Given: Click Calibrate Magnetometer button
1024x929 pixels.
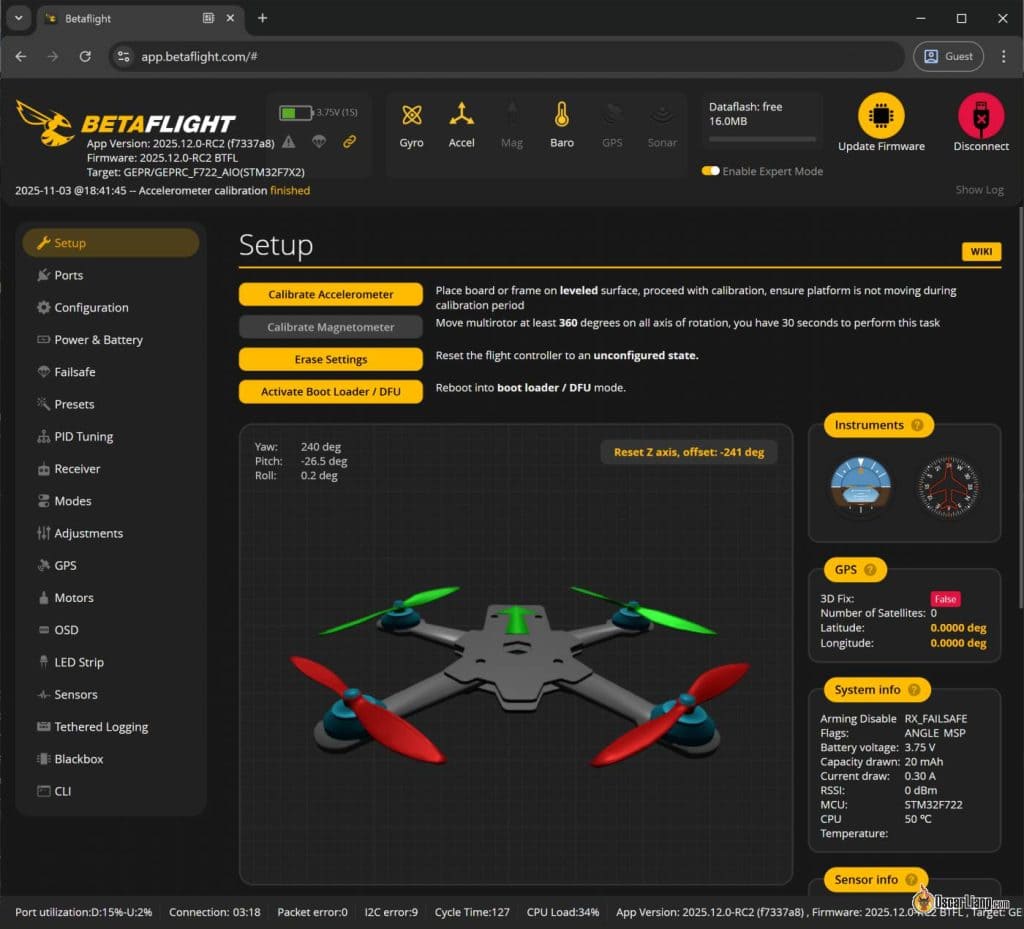Looking at the screenshot, I should 330,327.
